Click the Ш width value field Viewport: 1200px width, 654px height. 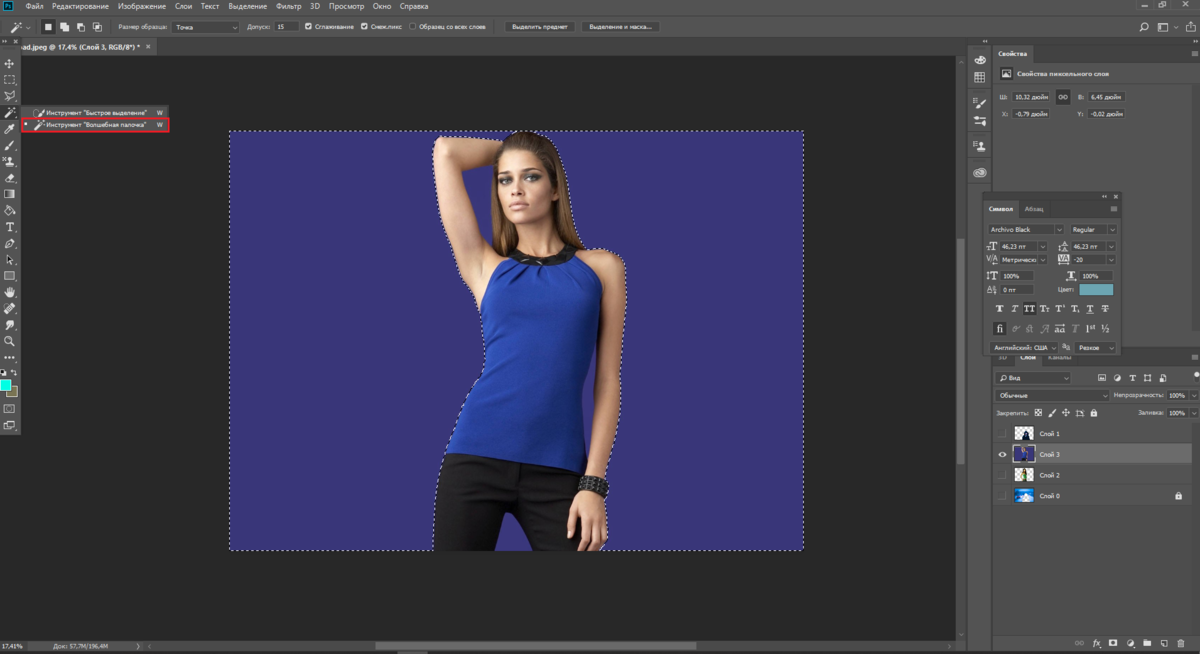(x=1031, y=97)
